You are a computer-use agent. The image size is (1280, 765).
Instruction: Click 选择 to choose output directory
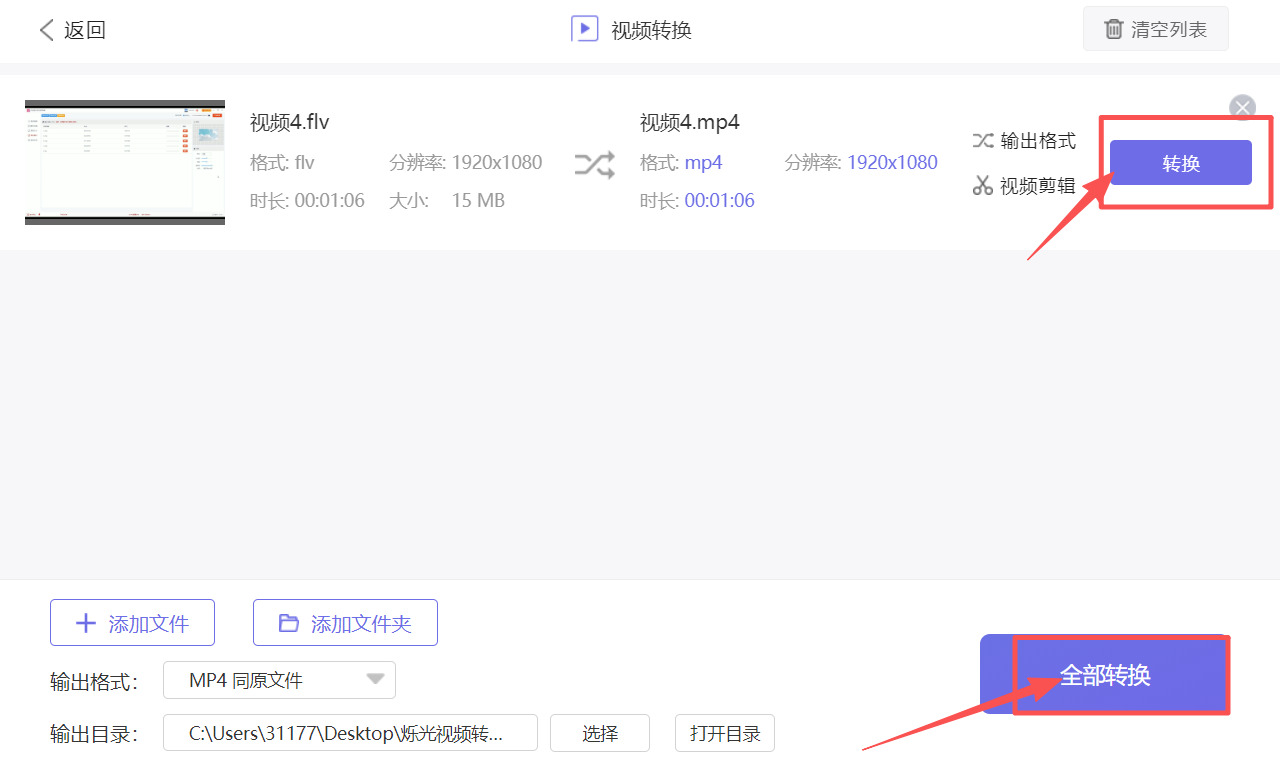[599, 732]
